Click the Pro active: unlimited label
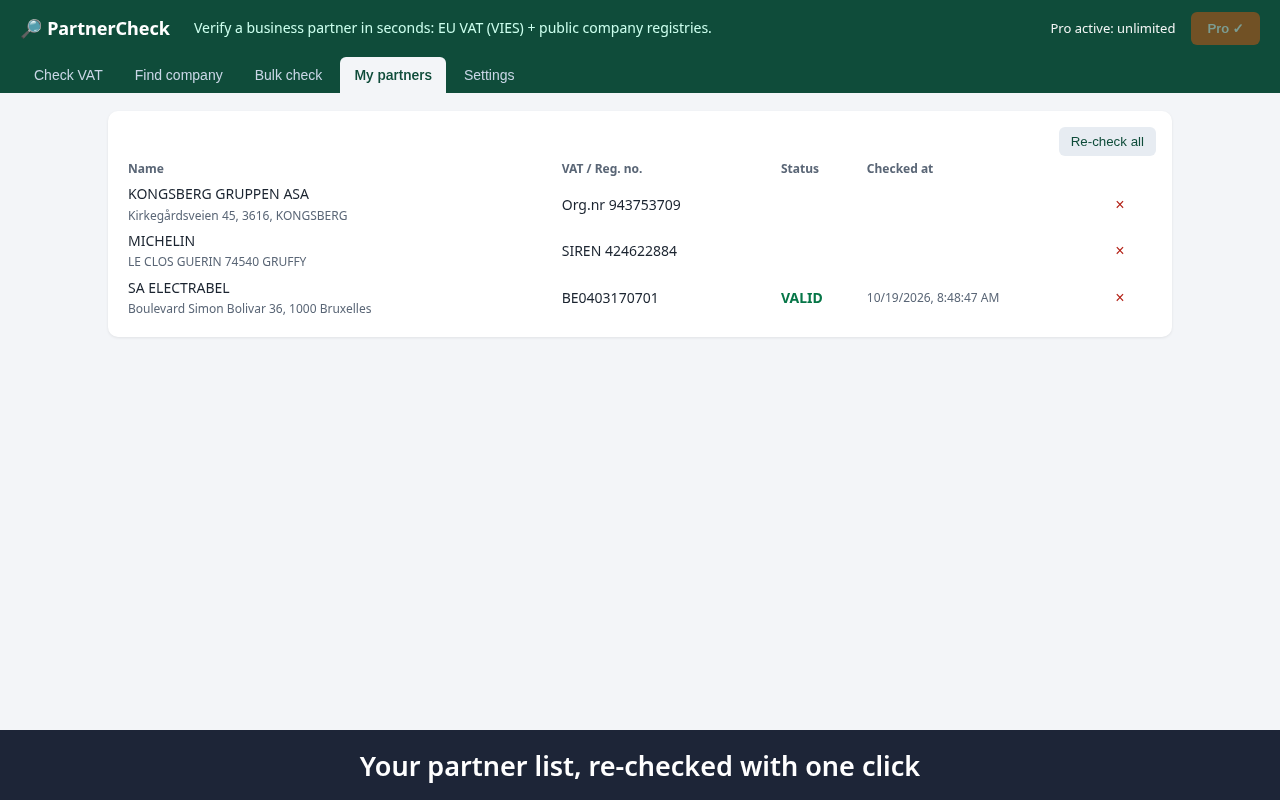The height and width of the screenshot is (800, 1280). (x=1113, y=28)
